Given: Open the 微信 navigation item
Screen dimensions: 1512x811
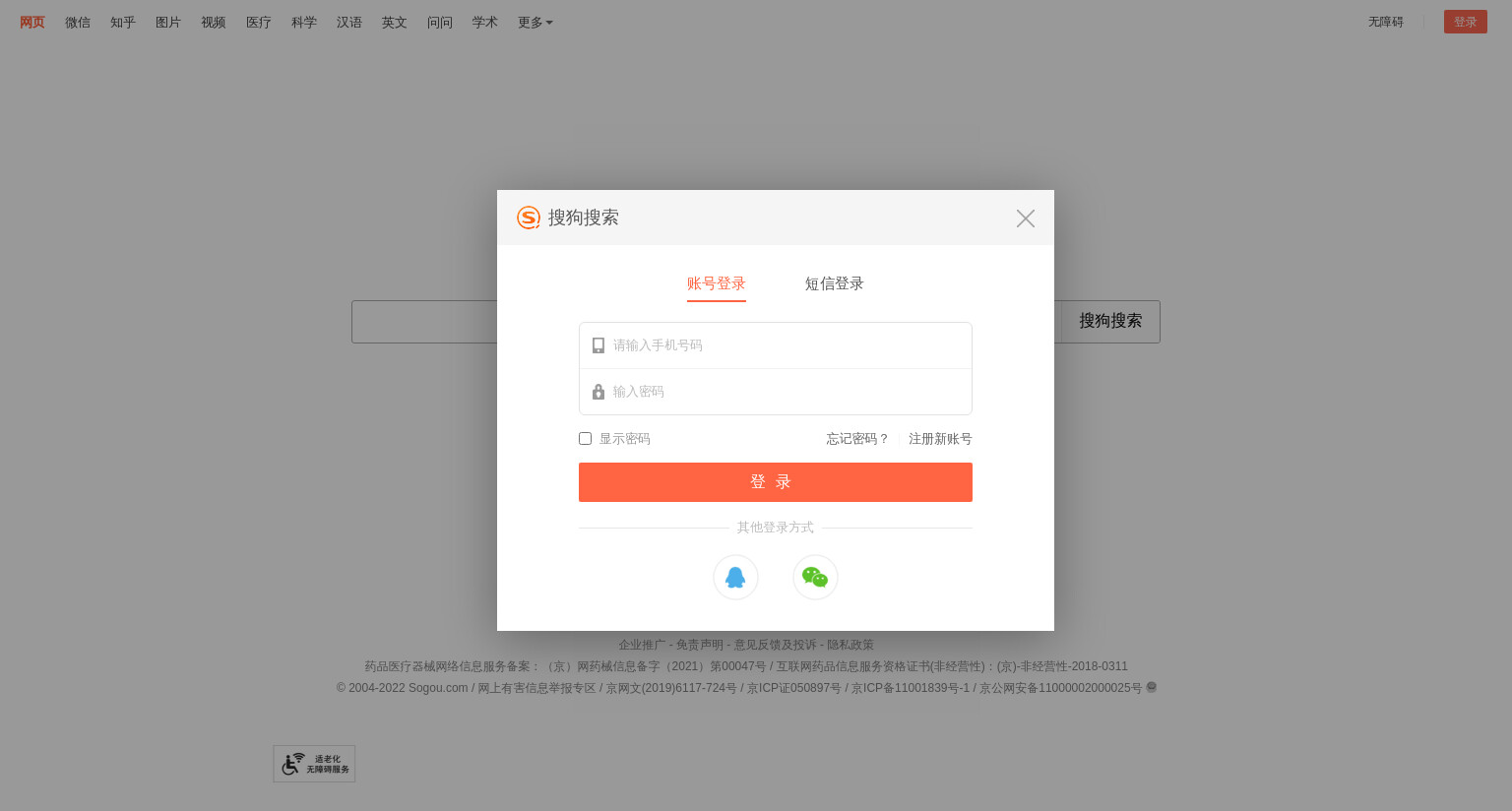Looking at the screenshot, I should pos(78,23).
